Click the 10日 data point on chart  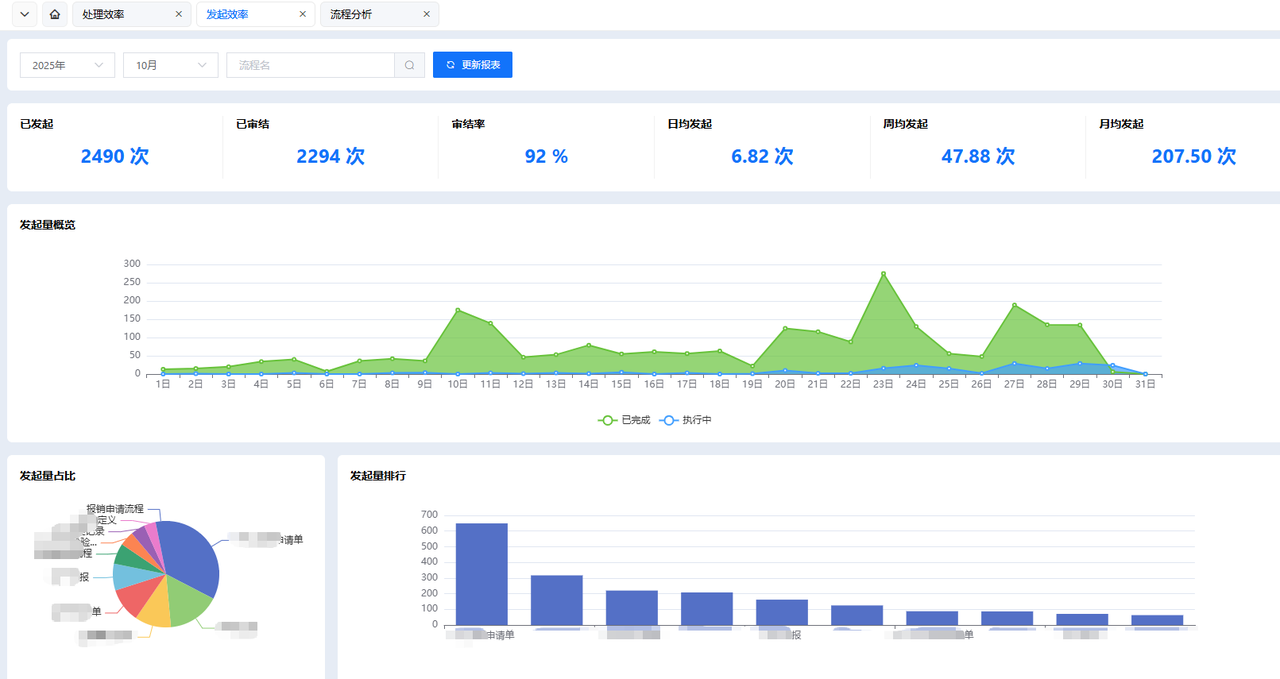point(457,310)
